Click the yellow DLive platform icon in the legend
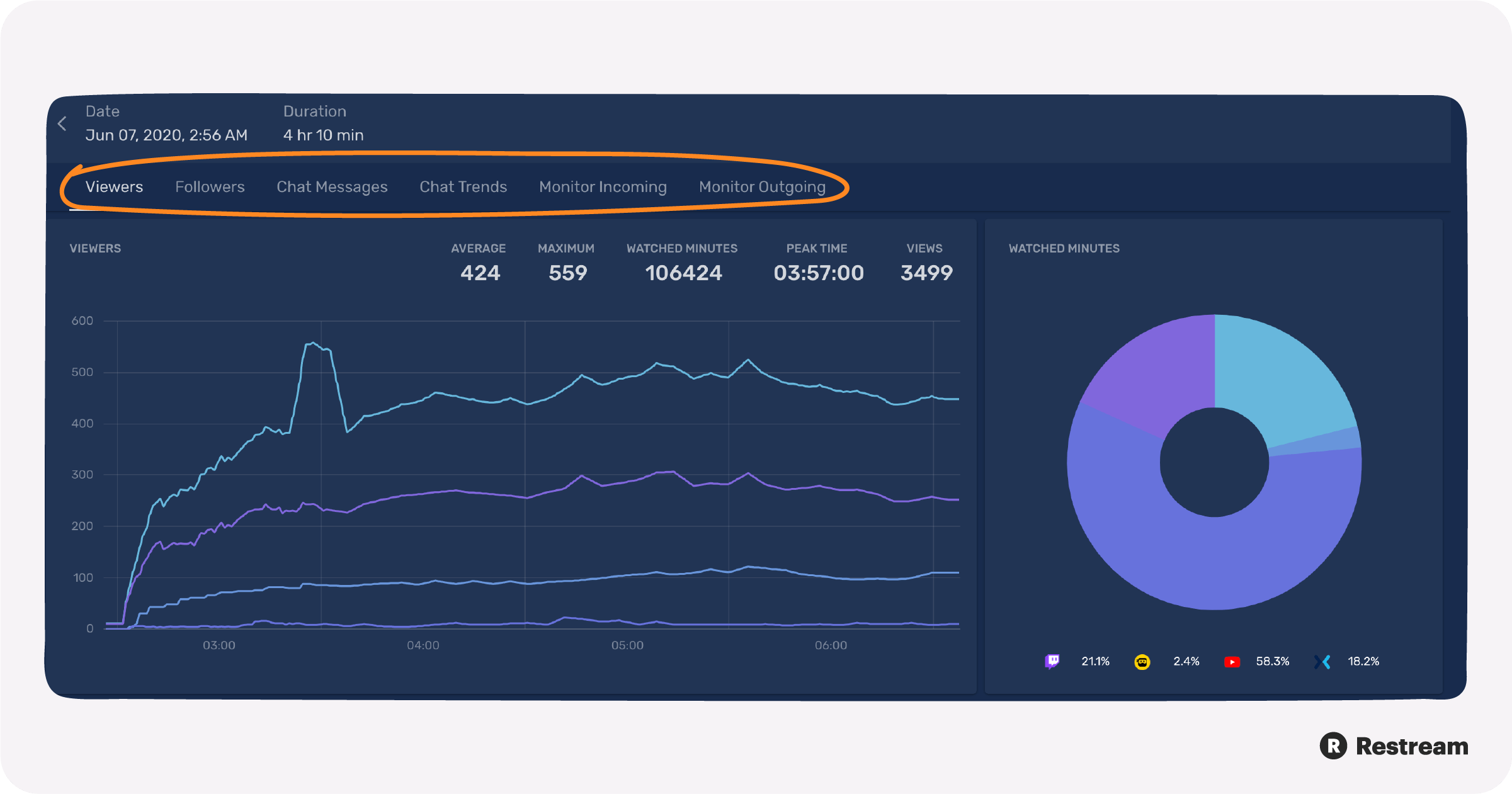The height and width of the screenshot is (794, 1512). 1142,661
